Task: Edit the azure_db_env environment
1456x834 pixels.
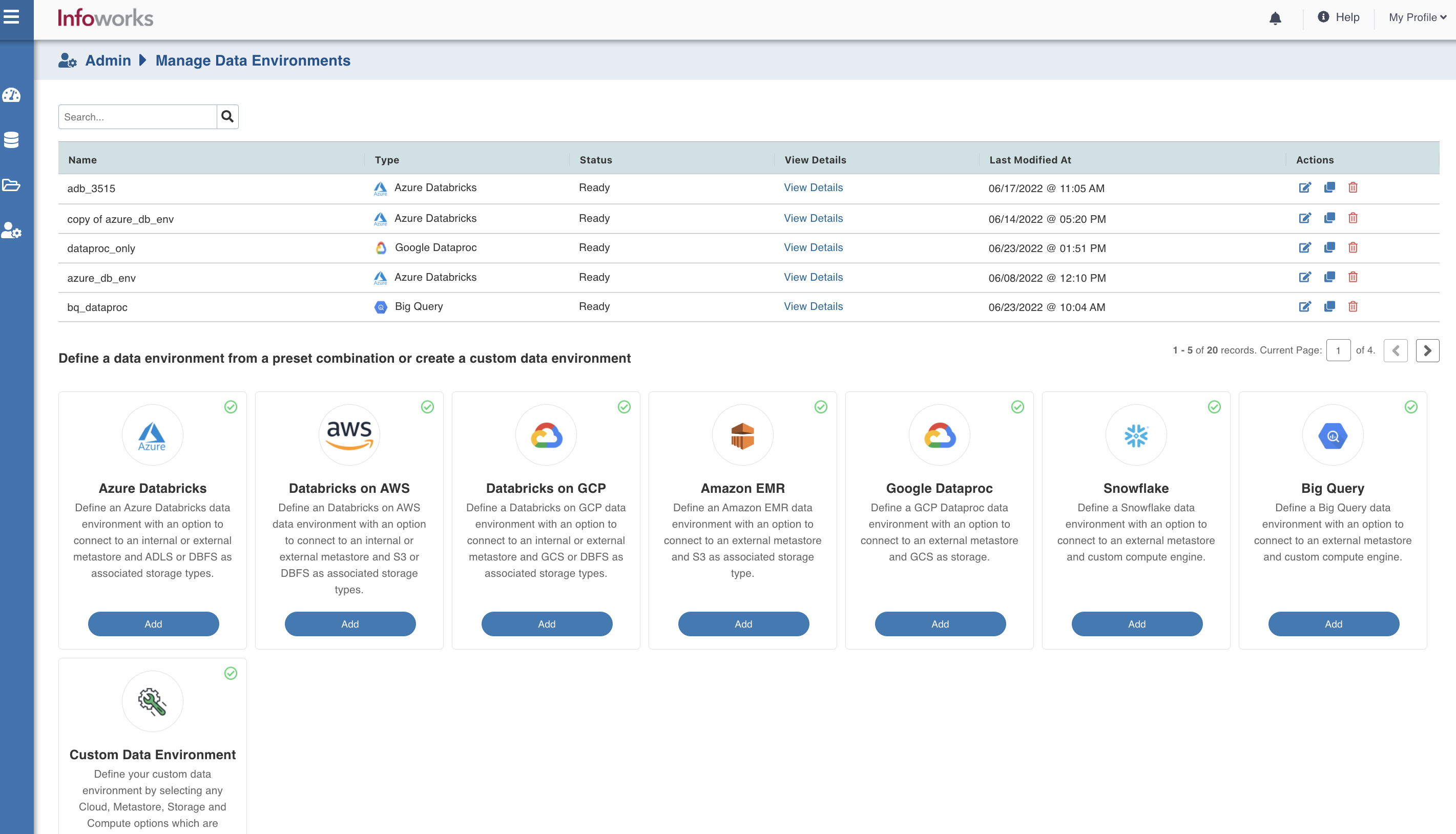Action: [1305, 277]
